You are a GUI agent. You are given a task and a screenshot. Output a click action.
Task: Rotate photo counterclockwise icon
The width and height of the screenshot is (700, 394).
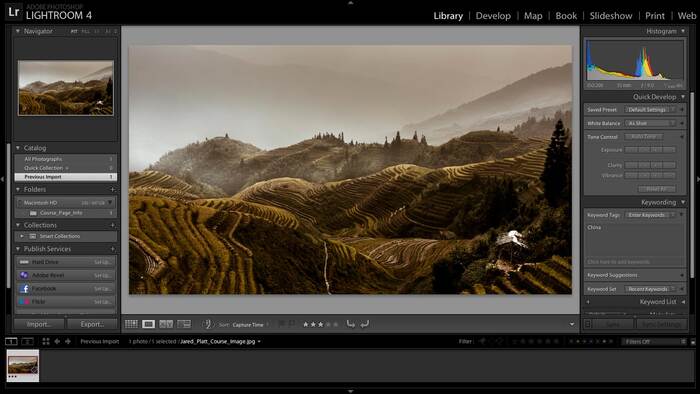coord(351,324)
